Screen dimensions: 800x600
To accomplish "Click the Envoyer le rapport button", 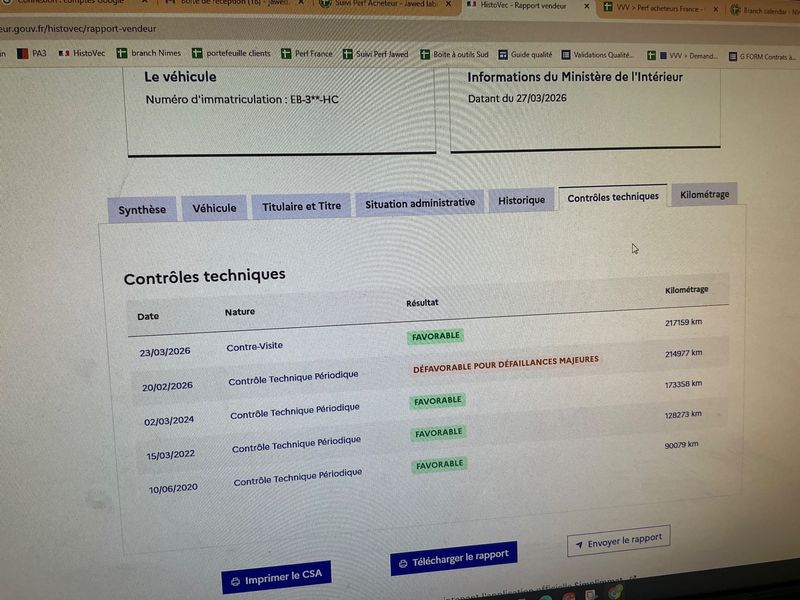I will click(618, 541).
